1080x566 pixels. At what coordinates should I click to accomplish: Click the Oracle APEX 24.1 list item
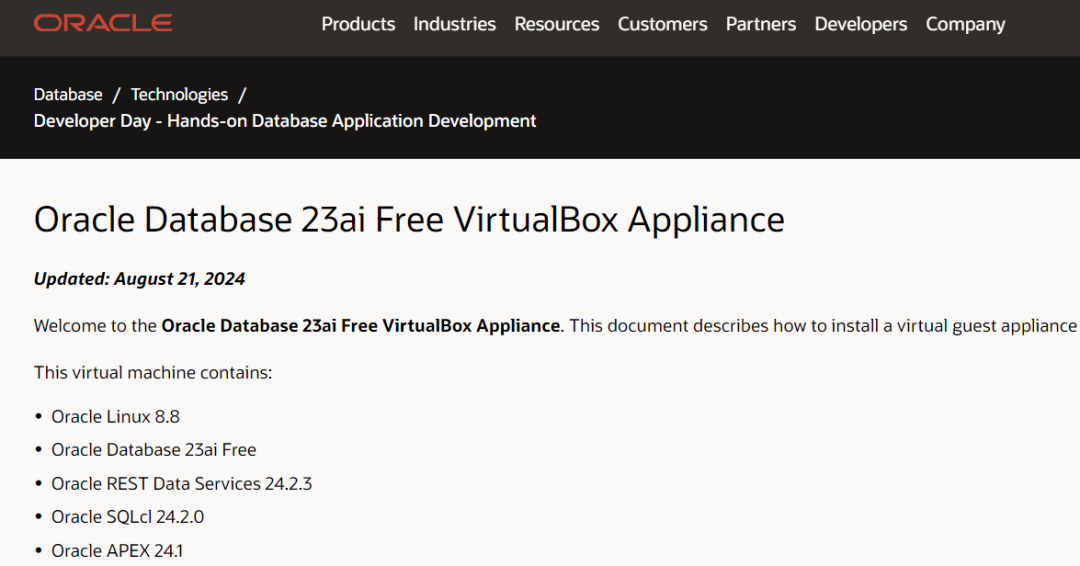[x=117, y=551]
